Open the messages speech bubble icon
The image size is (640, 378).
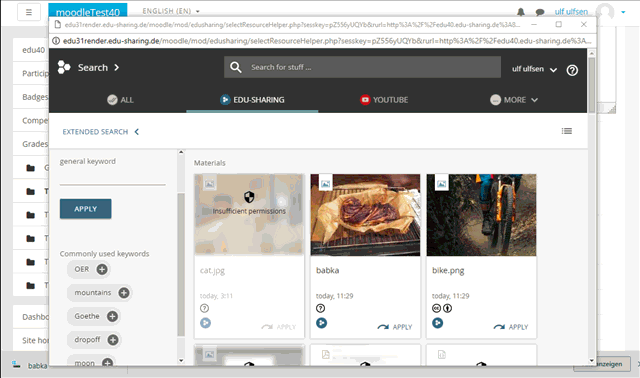(x=540, y=12)
